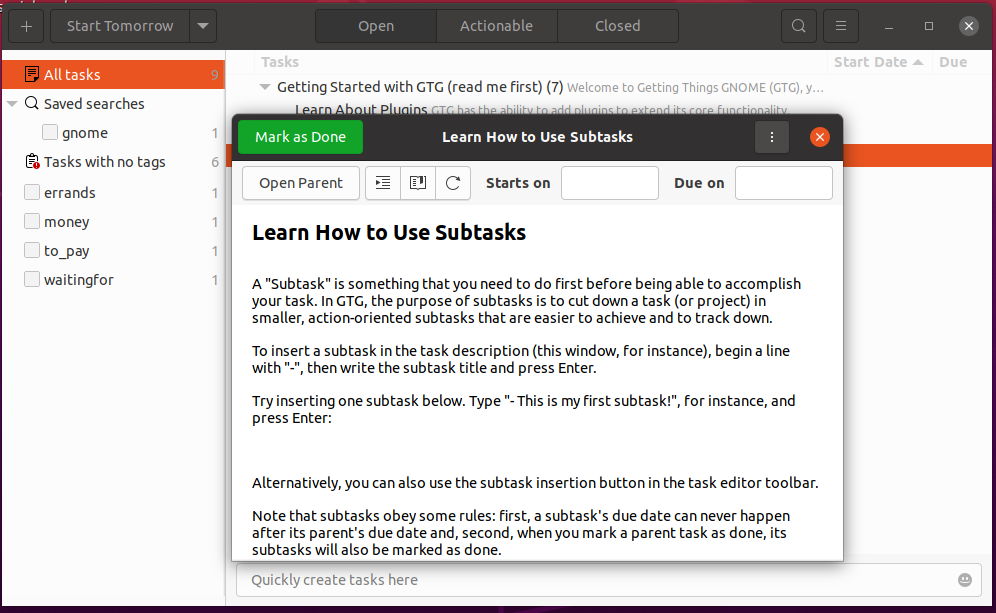Image resolution: width=996 pixels, height=613 pixels.
Task: Click the Open Parent button
Action: click(301, 183)
